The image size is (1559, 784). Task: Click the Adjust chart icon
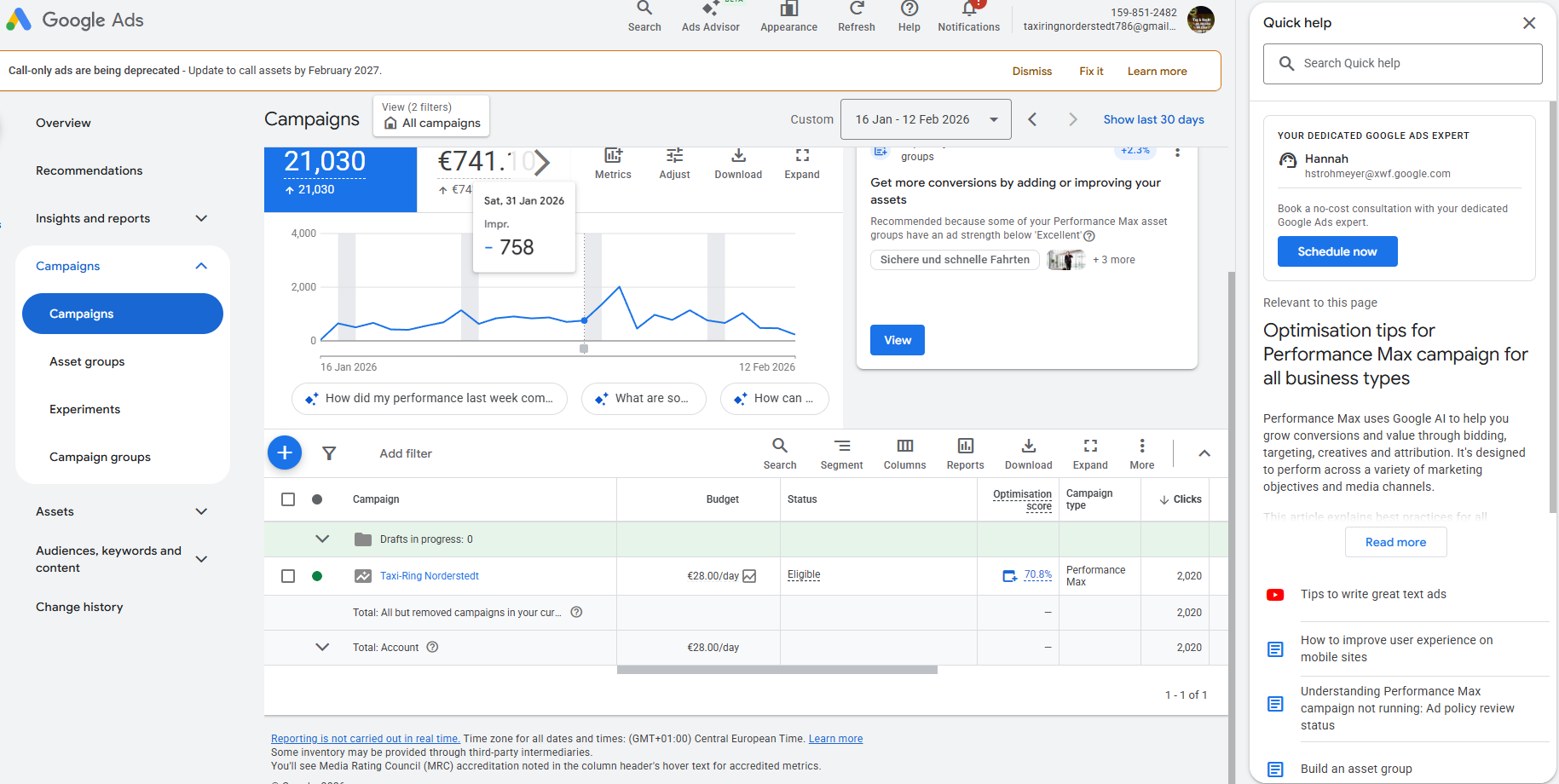pos(674,156)
